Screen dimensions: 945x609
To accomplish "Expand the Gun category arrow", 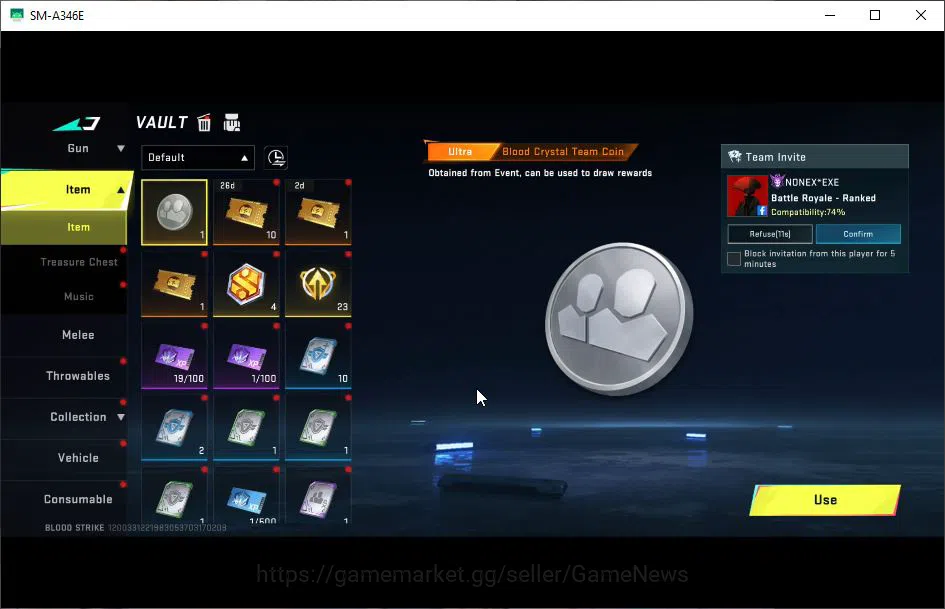I will pos(121,148).
